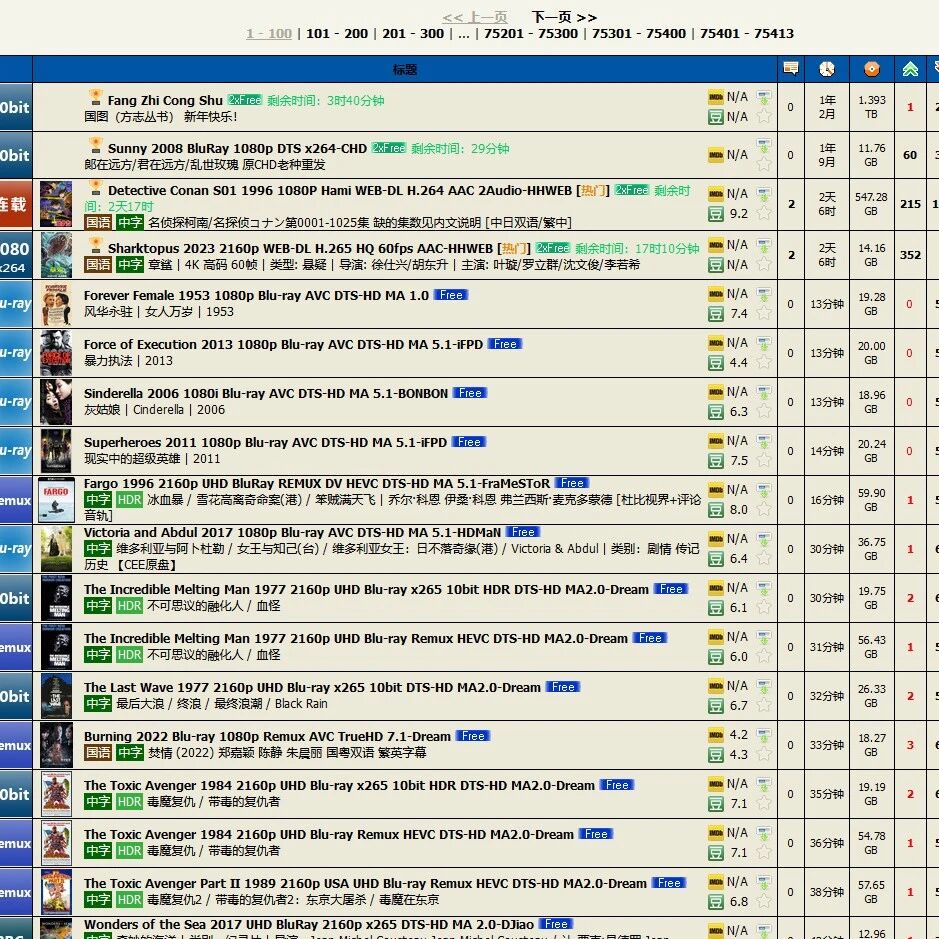Open Incredible Melting Man x265 10bit title
Image resolution: width=939 pixels, height=939 pixels.
[366, 589]
